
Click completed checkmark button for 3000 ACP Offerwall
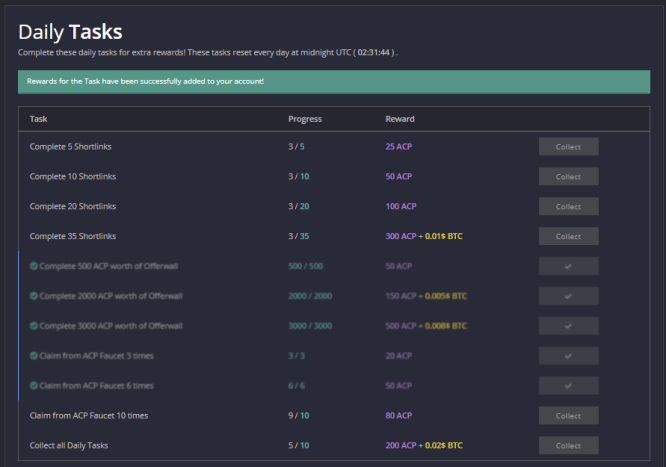568,326
